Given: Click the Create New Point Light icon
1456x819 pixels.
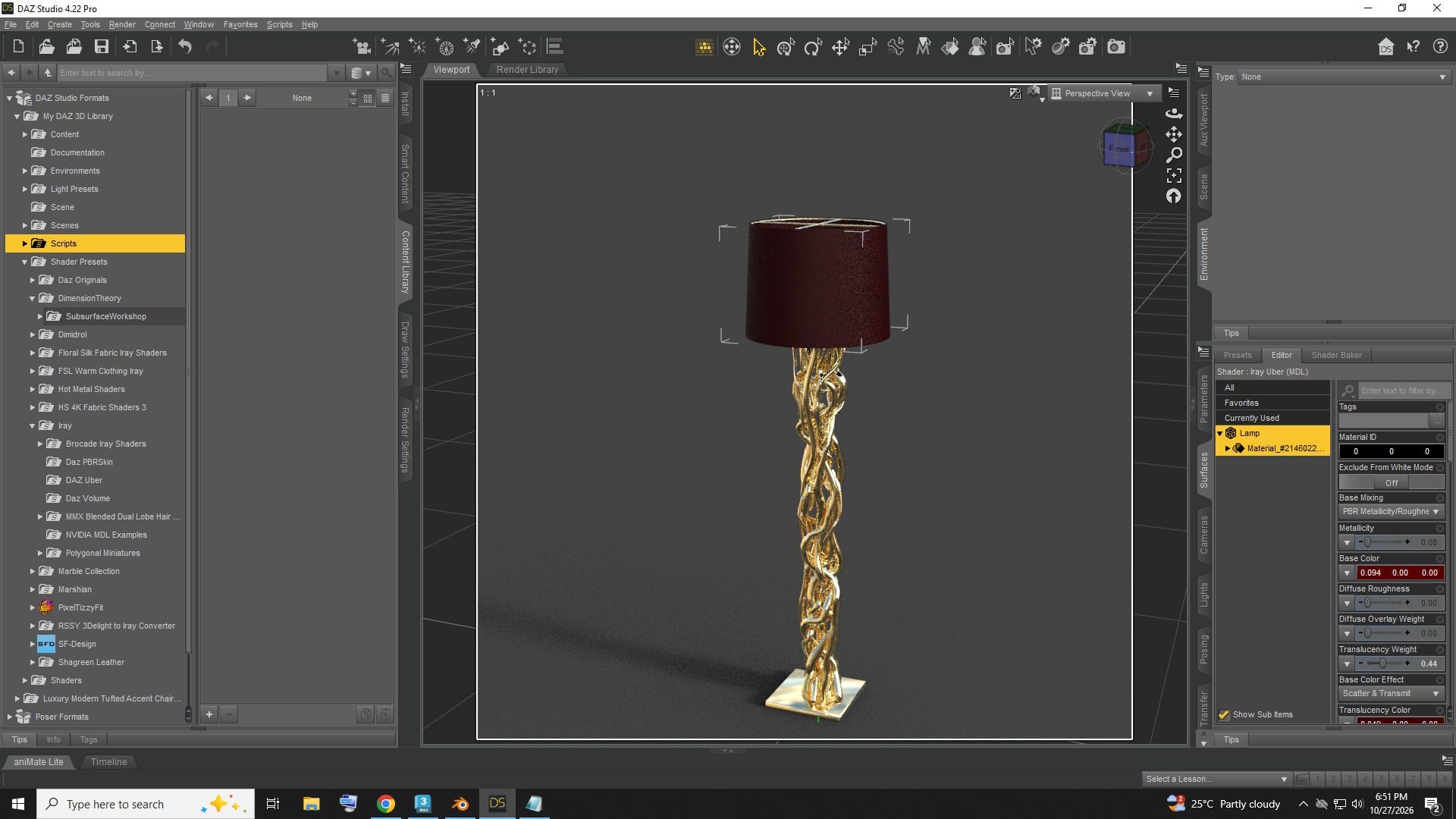Looking at the screenshot, I should pyautogui.click(x=417, y=47).
